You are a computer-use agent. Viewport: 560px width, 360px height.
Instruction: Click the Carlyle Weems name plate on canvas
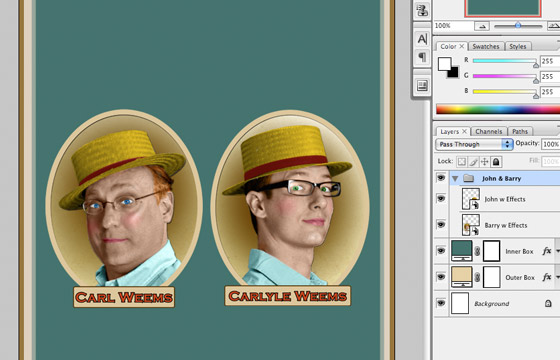[x=288, y=296]
